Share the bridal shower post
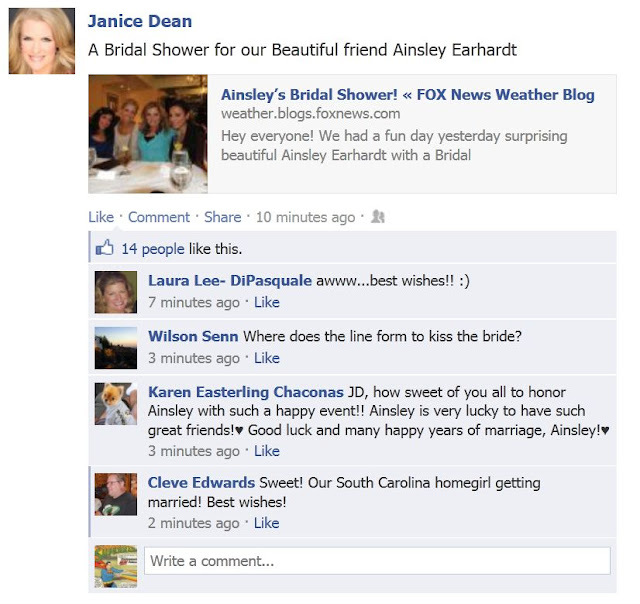Image resolution: width=640 pixels, height=604 pixels. point(222,217)
